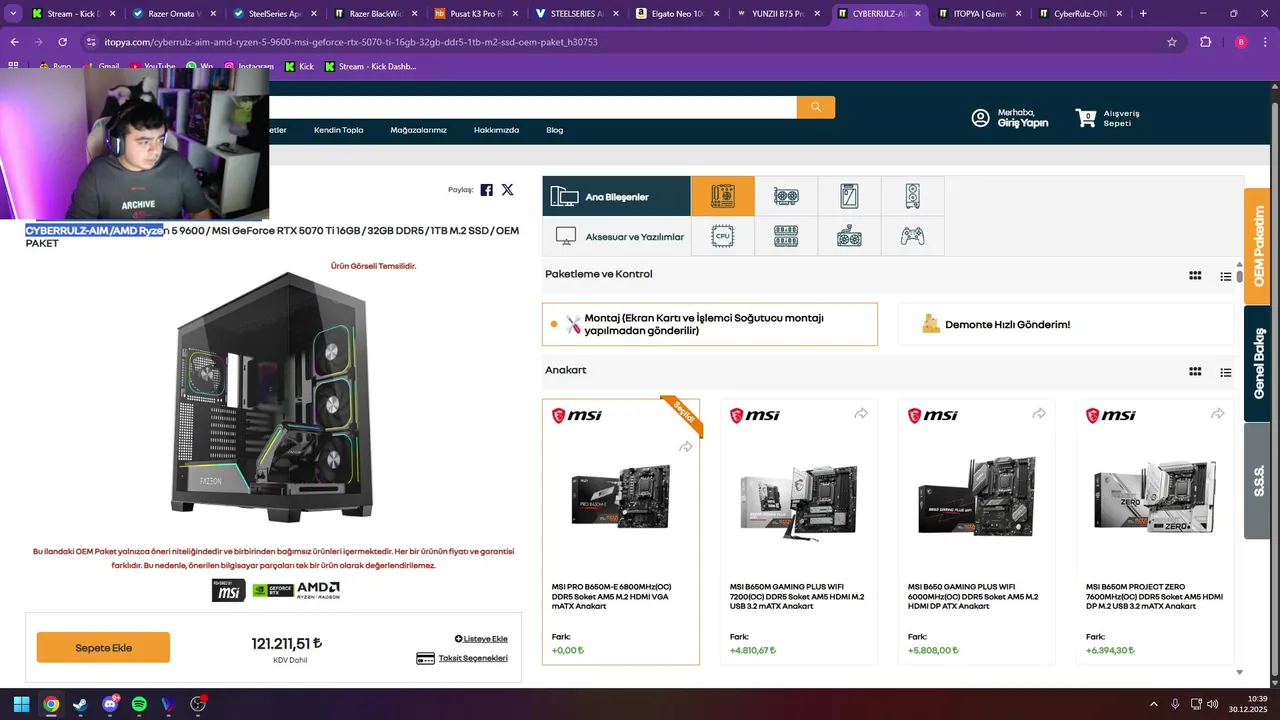
Task: Switch Paketleme ve Kontrol to list view
Action: click(x=1225, y=276)
